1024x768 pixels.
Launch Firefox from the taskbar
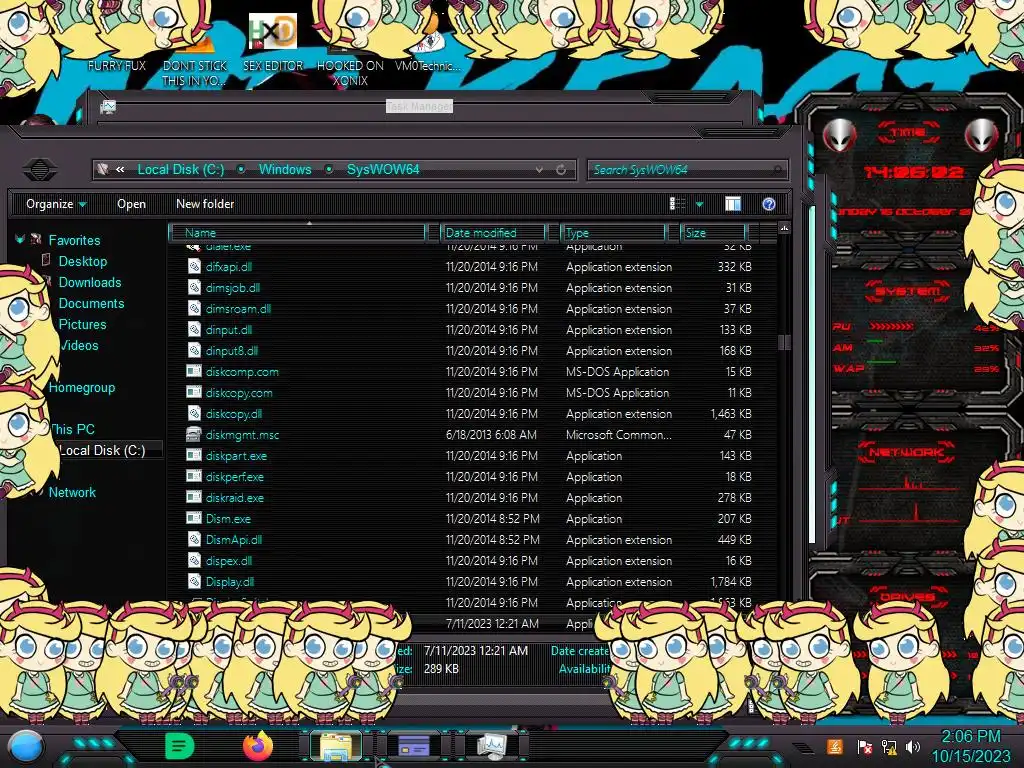(258, 746)
